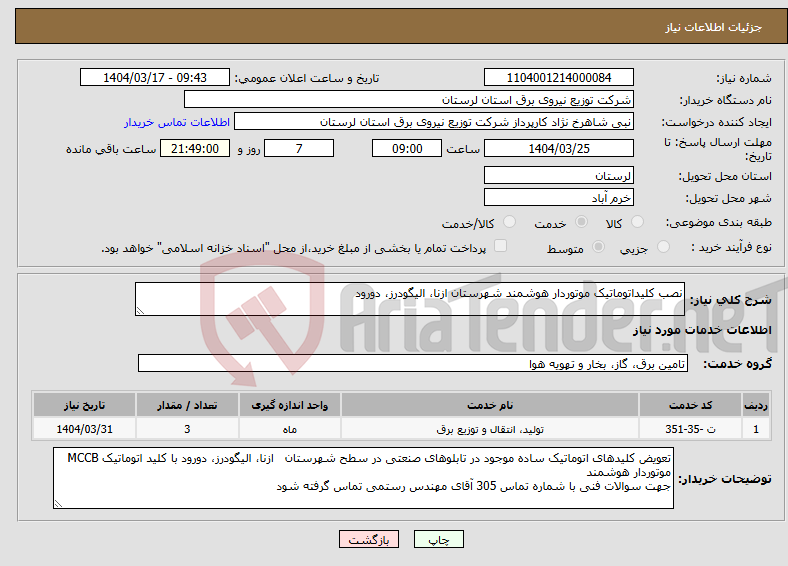
Task: Click the کد خدمت column header
Action: point(691,405)
